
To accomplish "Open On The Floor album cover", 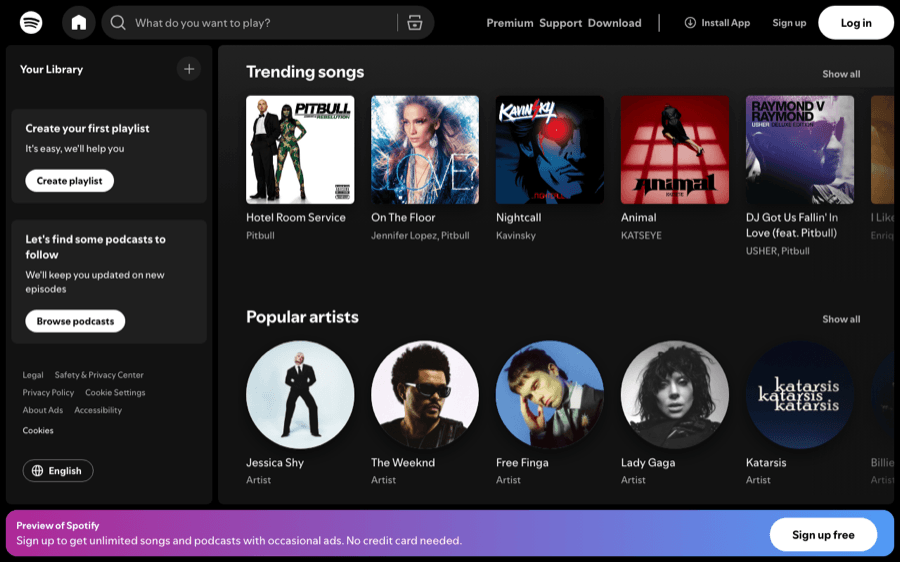I will pyautogui.click(x=425, y=150).
